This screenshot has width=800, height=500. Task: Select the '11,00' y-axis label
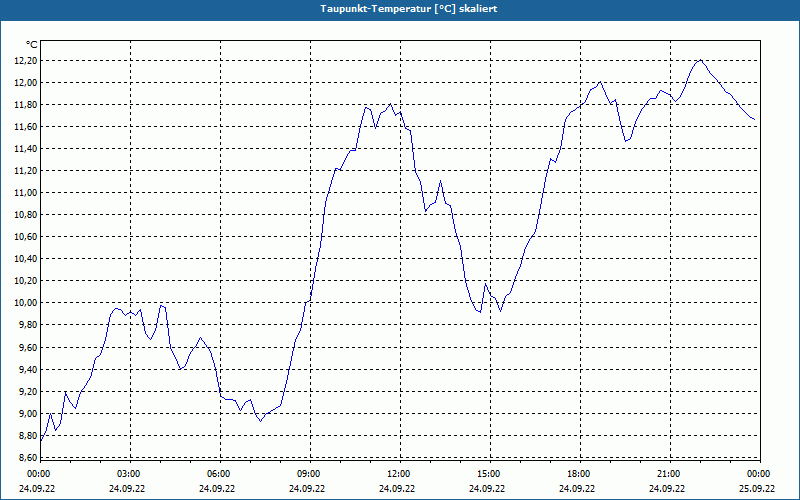pos(26,192)
